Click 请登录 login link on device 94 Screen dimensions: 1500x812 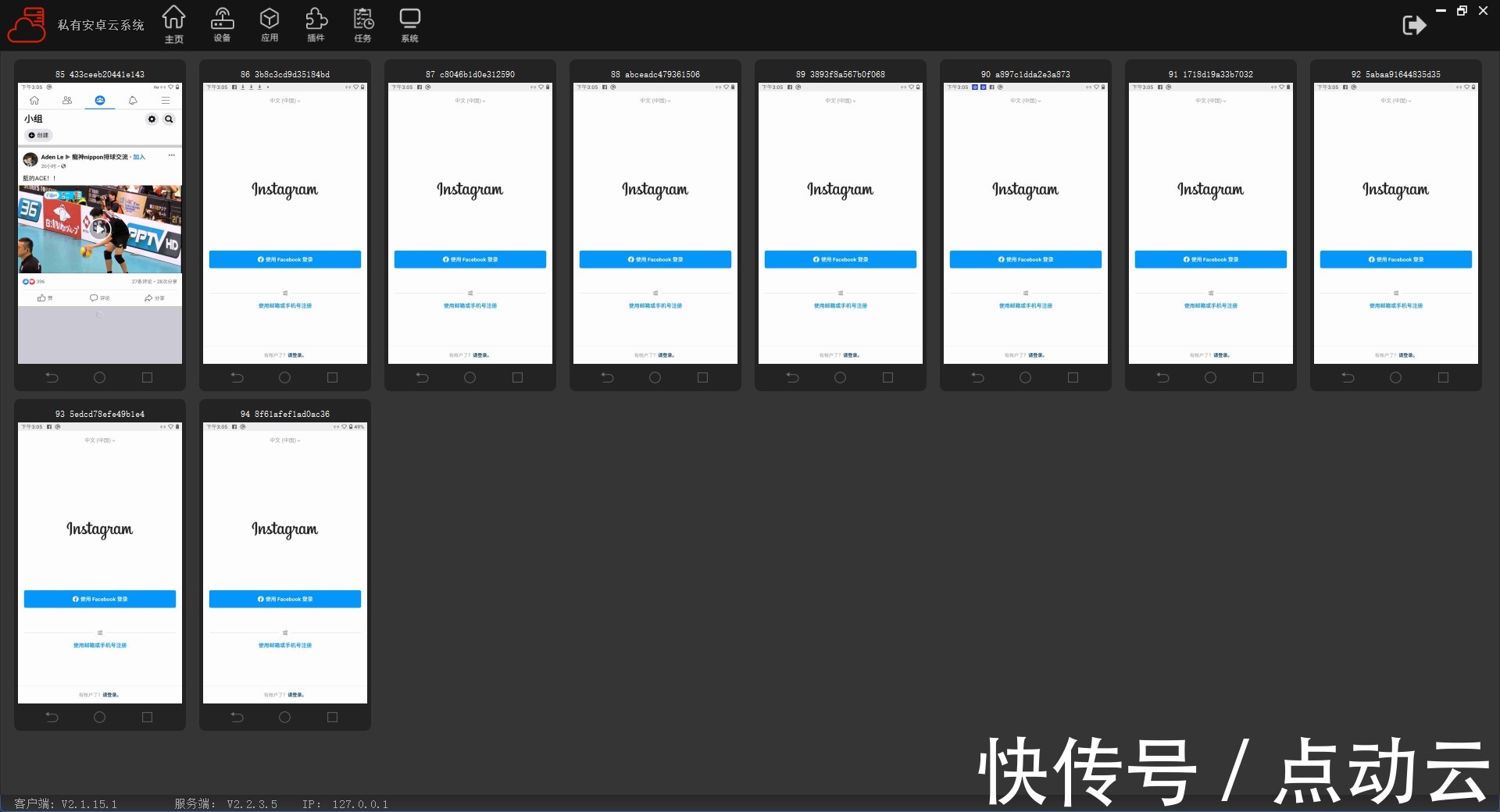point(296,695)
